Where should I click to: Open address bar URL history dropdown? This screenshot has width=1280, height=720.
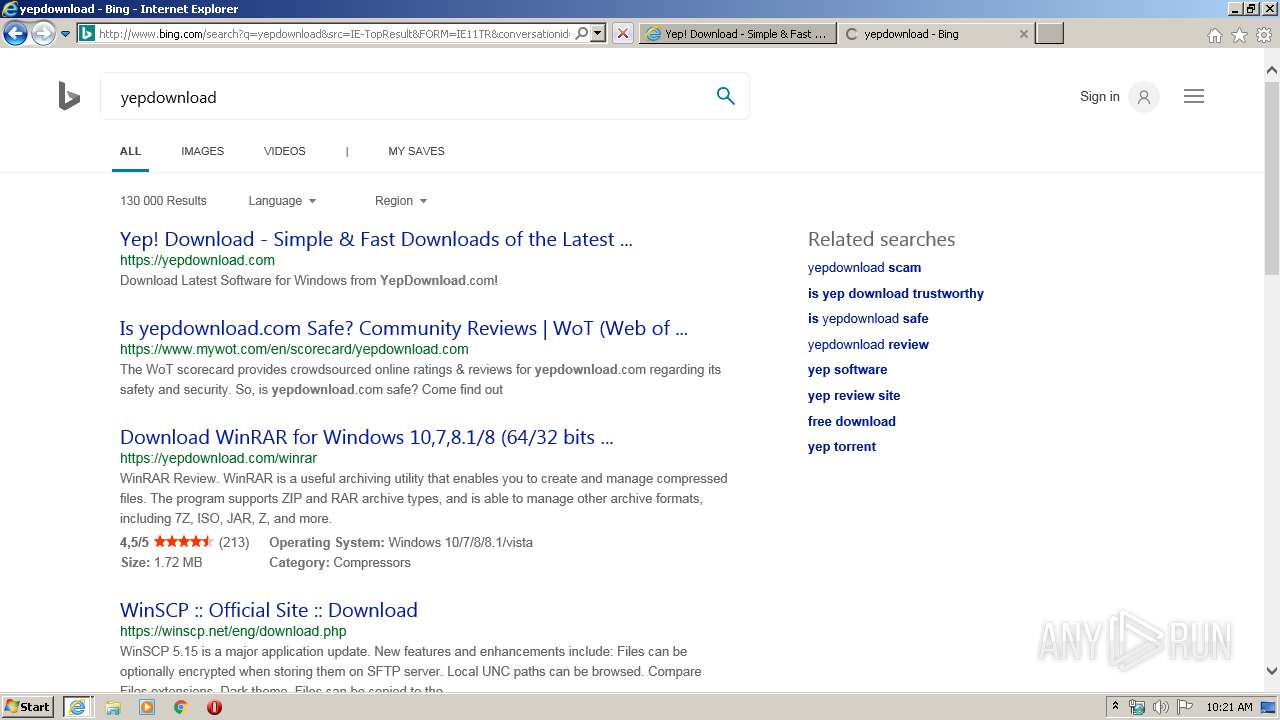pyautogui.click(x=598, y=34)
